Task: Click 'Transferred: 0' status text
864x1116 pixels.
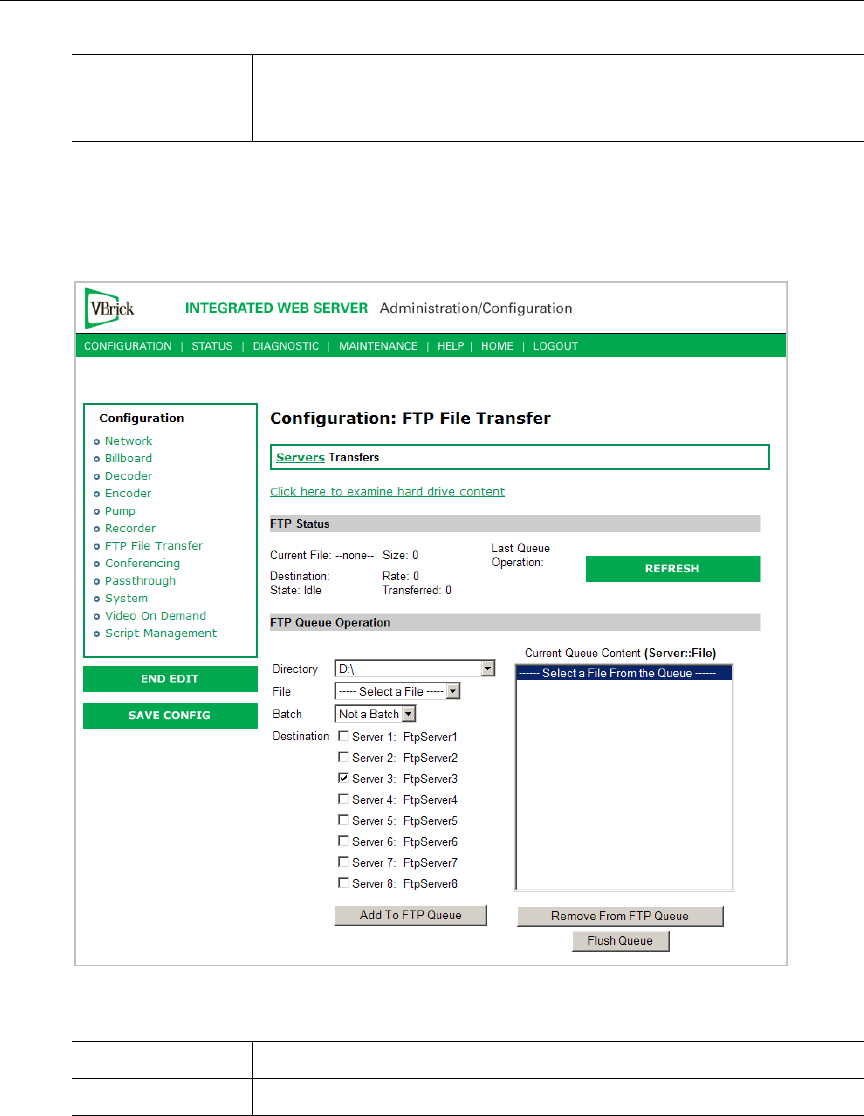Action: (416, 590)
